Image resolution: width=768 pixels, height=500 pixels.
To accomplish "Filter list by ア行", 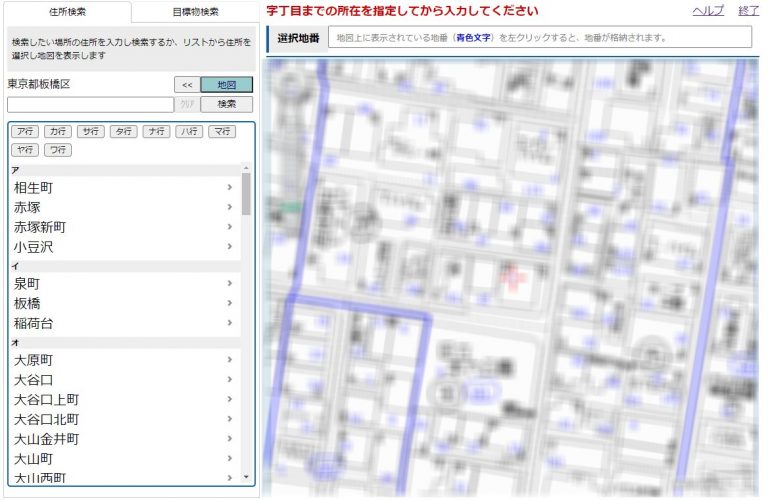I will coord(25,131).
